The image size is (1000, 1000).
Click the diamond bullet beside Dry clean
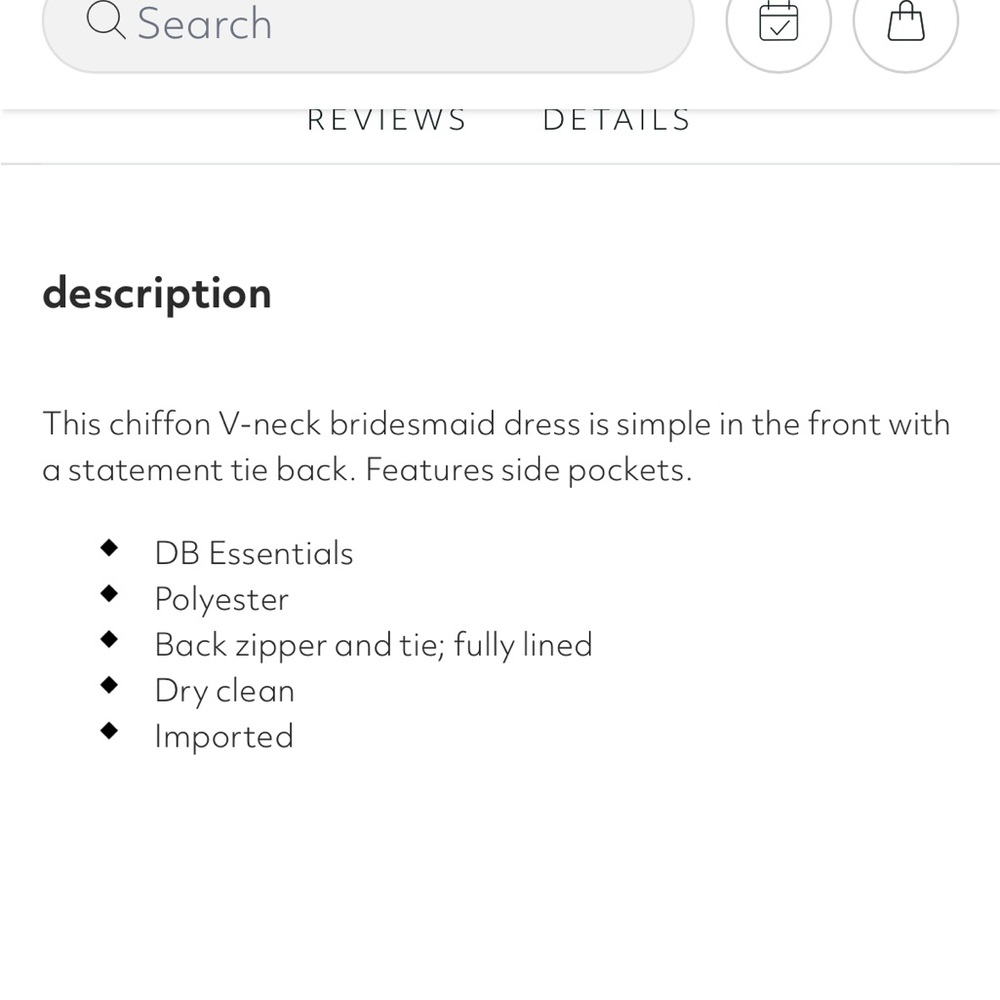(x=109, y=685)
